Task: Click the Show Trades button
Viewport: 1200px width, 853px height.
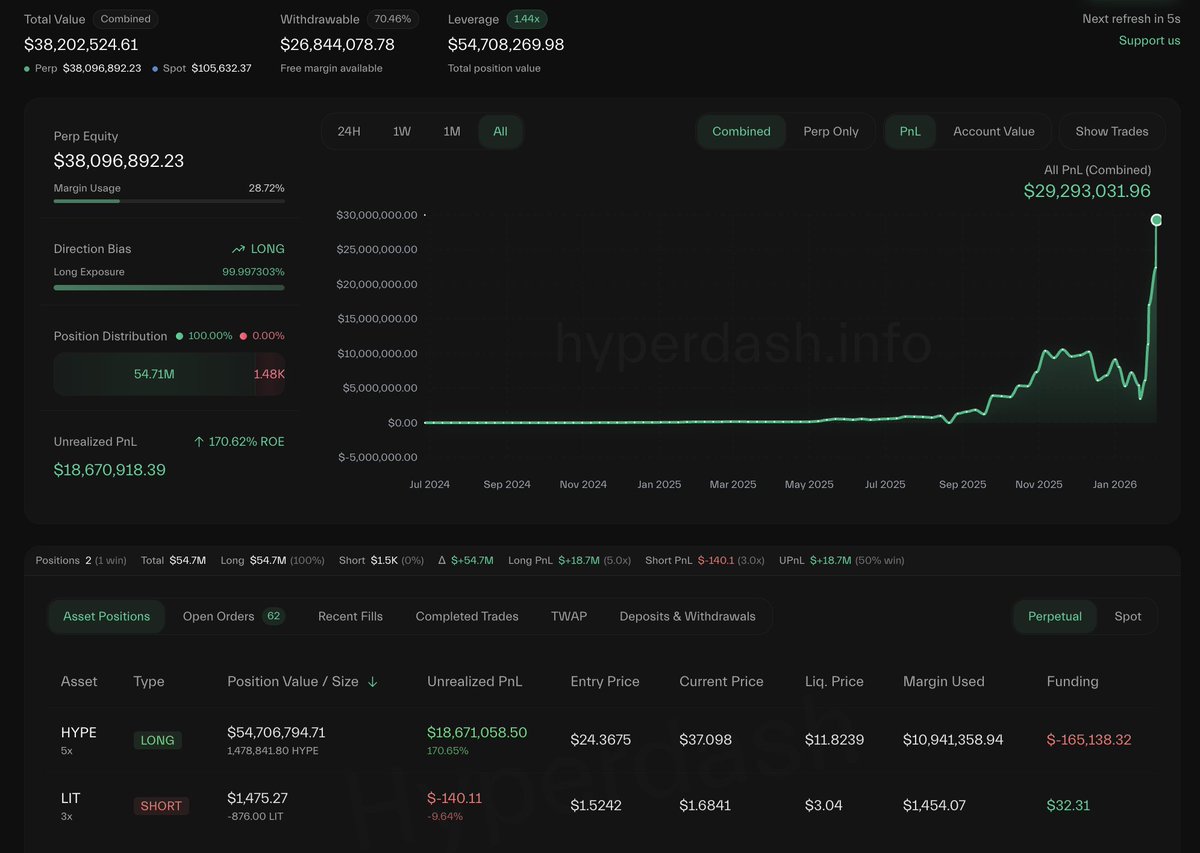Action: 1111,131
